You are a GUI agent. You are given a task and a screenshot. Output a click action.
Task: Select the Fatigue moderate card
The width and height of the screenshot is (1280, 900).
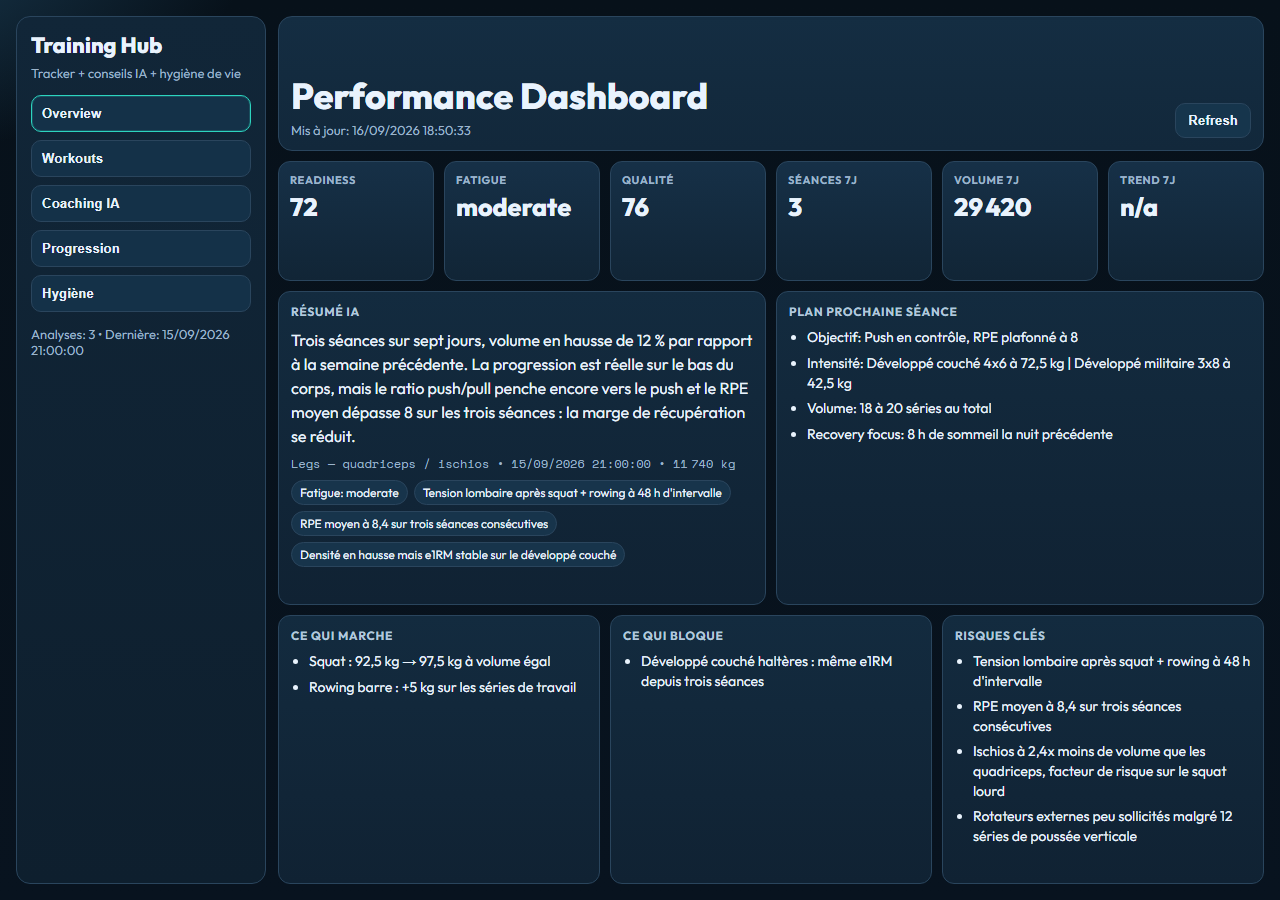click(522, 221)
